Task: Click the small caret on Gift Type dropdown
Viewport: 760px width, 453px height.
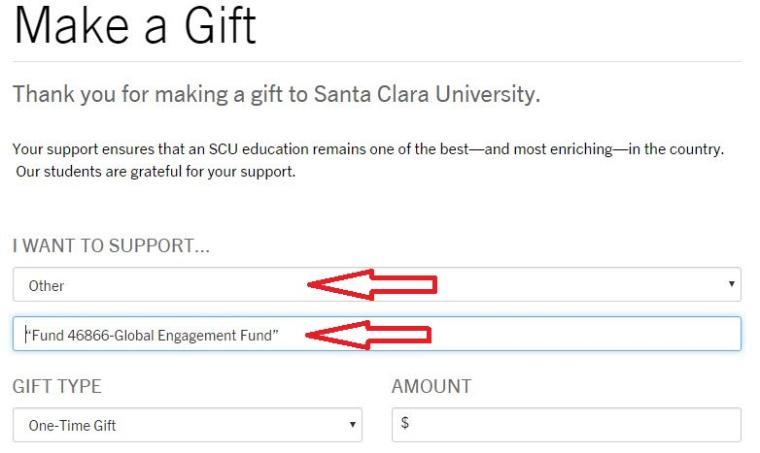Action: [351, 423]
